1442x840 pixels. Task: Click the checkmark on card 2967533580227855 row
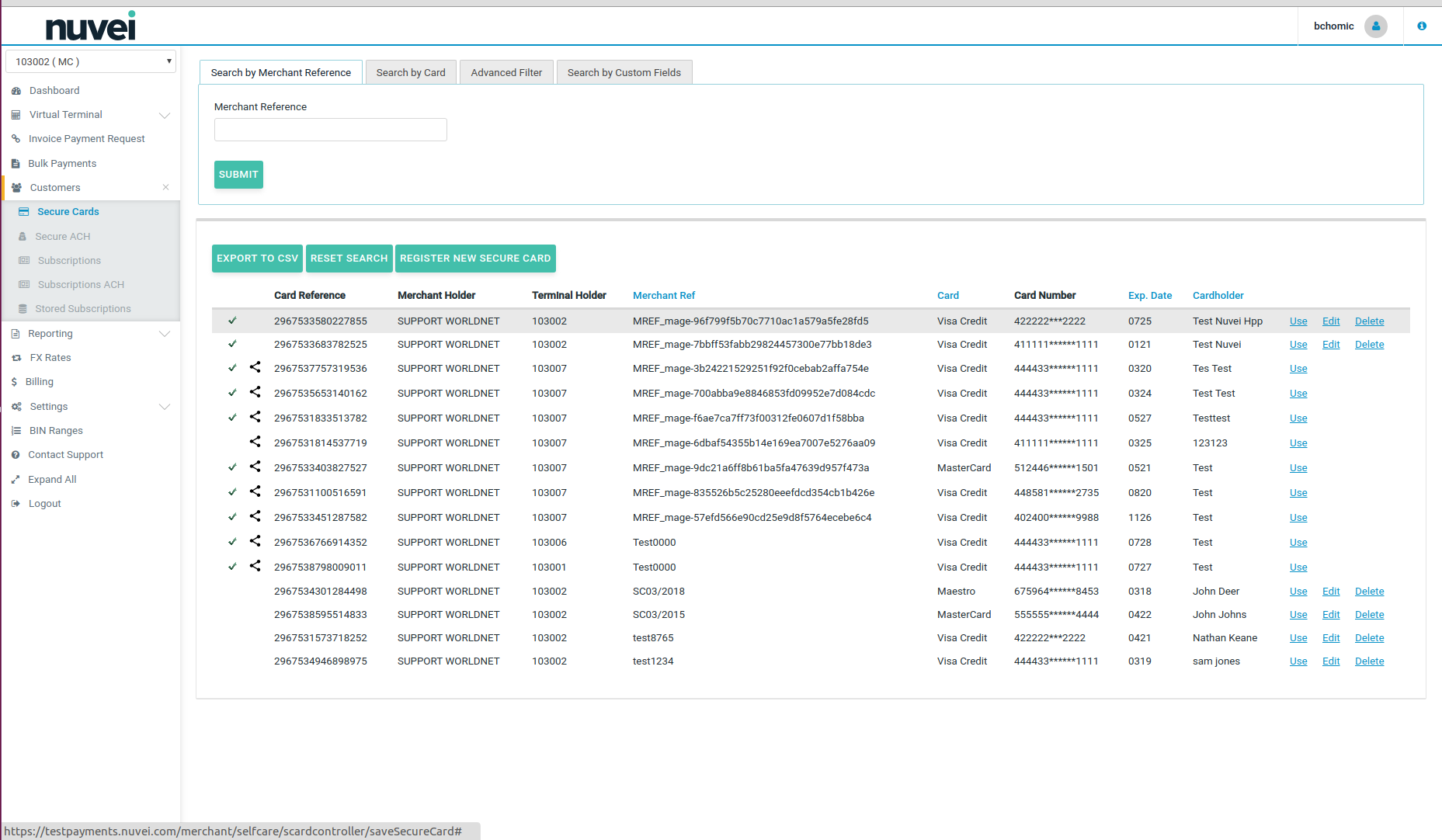232,321
